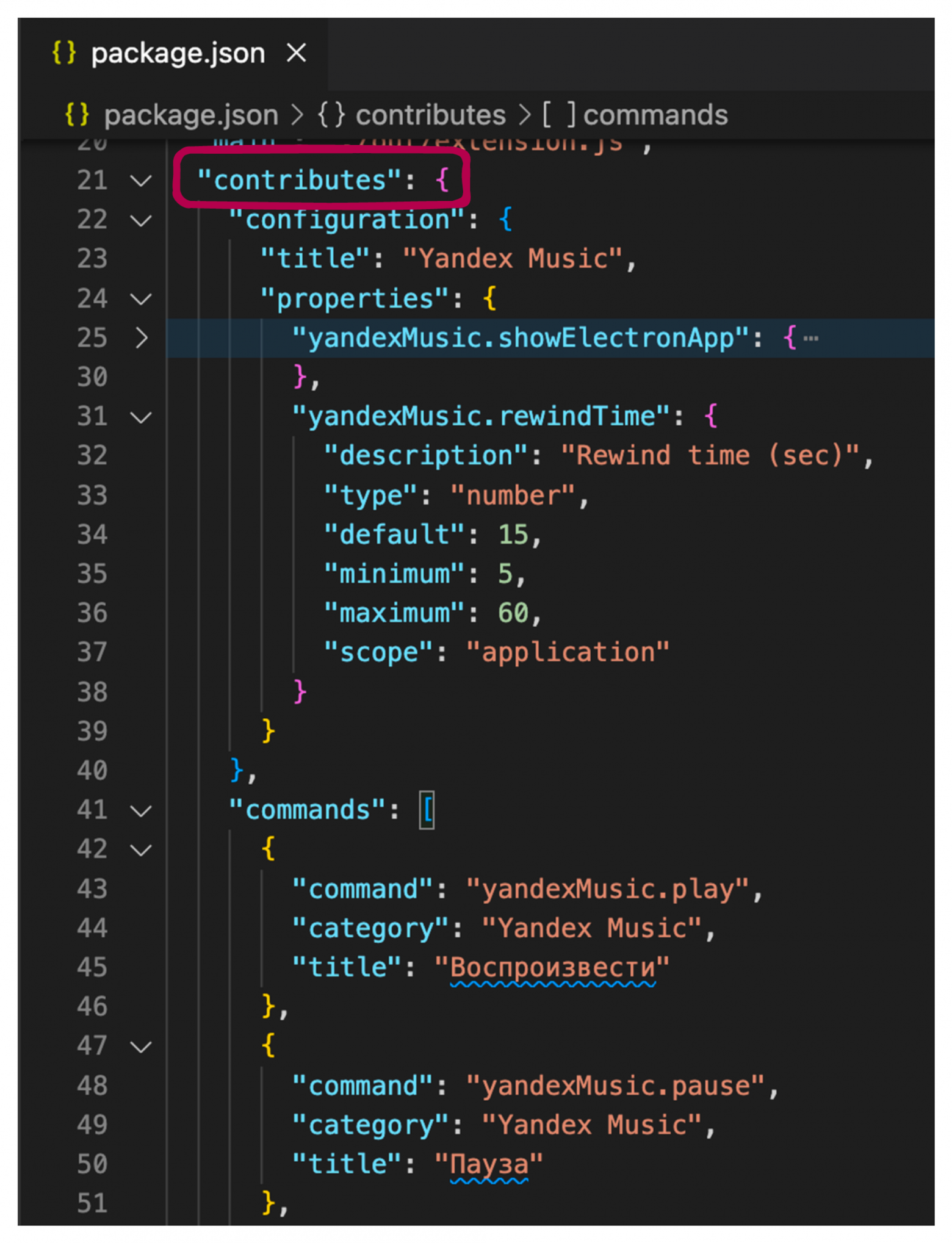The width and height of the screenshot is (952, 1243).
Task: Click the "Воспроизвести" title string
Action: coord(552,967)
